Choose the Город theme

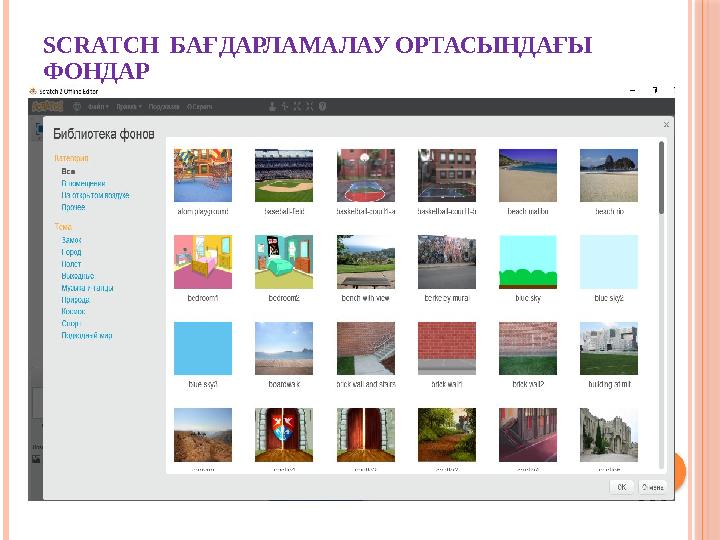71,252
